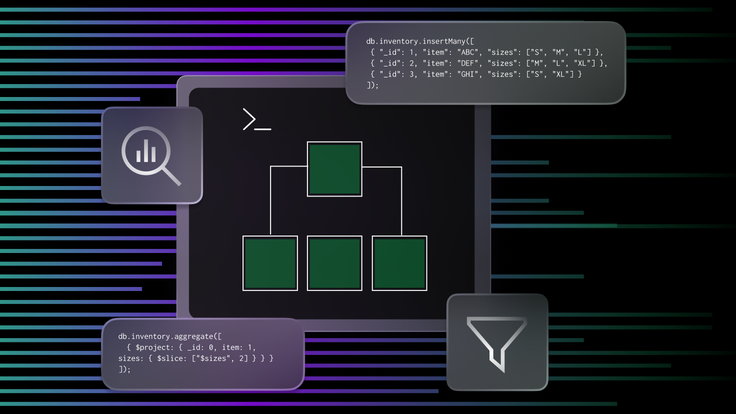Image resolution: width=736 pixels, height=414 pixels.
Task: Click the insertMany closing bracket line
Action: pos(373,85)
